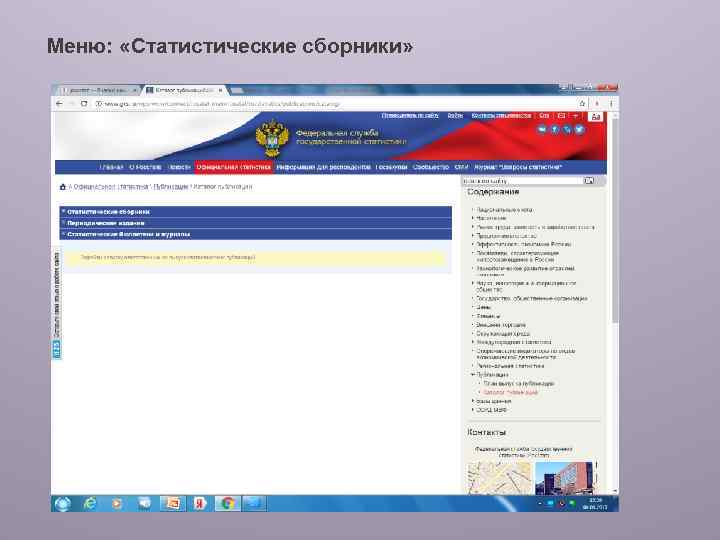Open the Войти link in header
Viewport: 720px width, 540px height.
(x=455, y=116)
